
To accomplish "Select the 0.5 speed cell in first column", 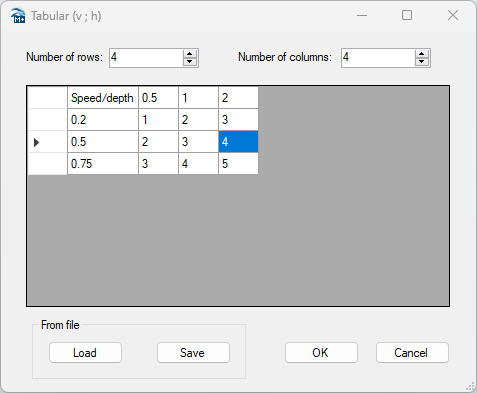I will pyautogui.click(x=103, y=142).
